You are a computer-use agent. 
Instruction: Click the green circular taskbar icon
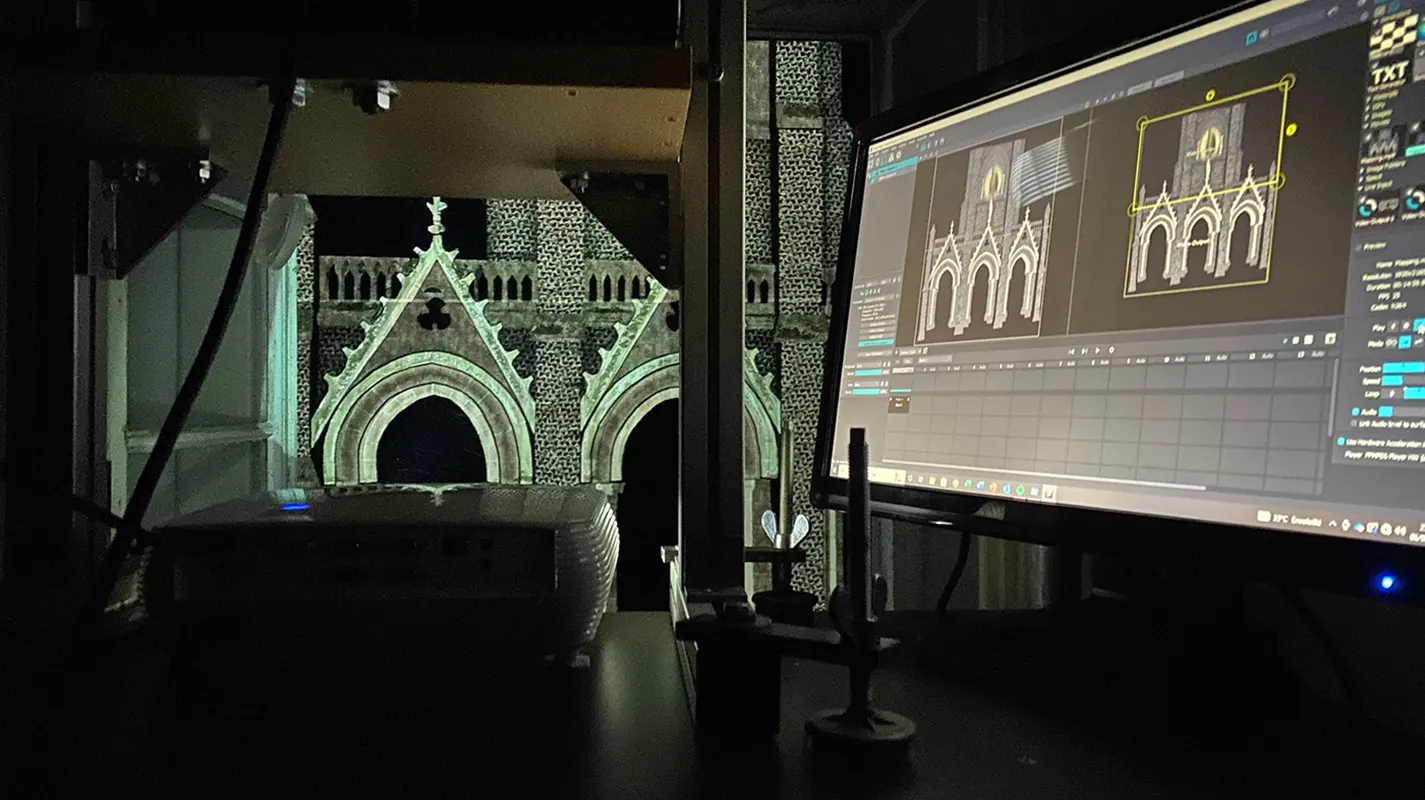(x=1020, y=490)
